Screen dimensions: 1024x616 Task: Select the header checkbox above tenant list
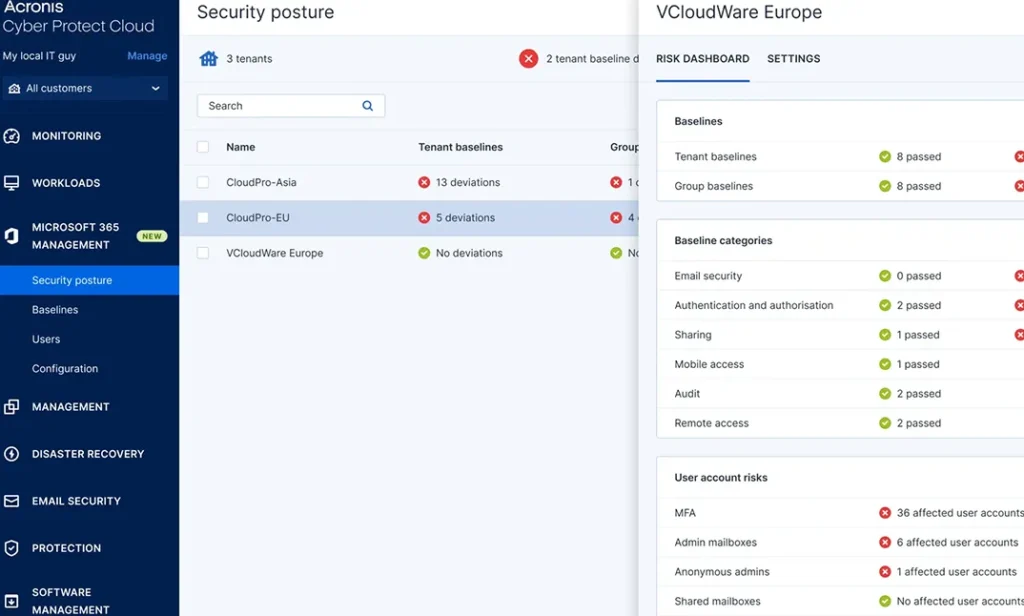[x=203, y=147]
